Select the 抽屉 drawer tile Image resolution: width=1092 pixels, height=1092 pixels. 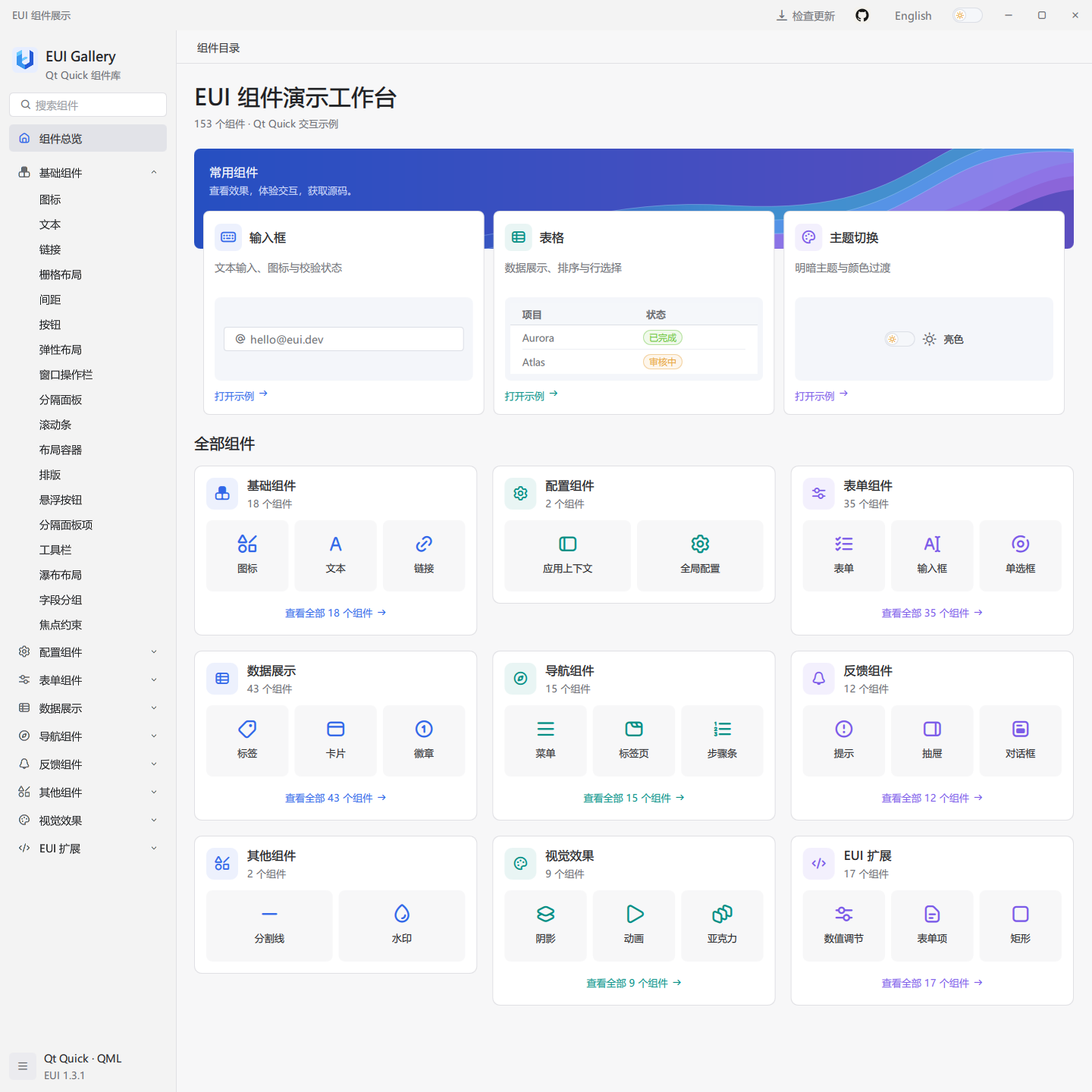(x=932, y=741)
